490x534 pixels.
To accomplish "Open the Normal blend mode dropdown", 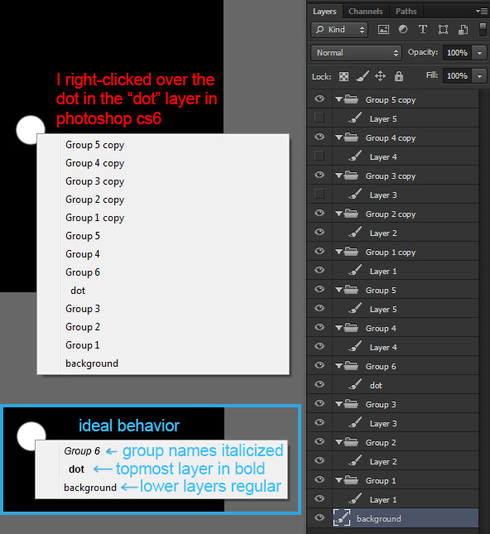I will pyautogui.click(x=356, y=53).
